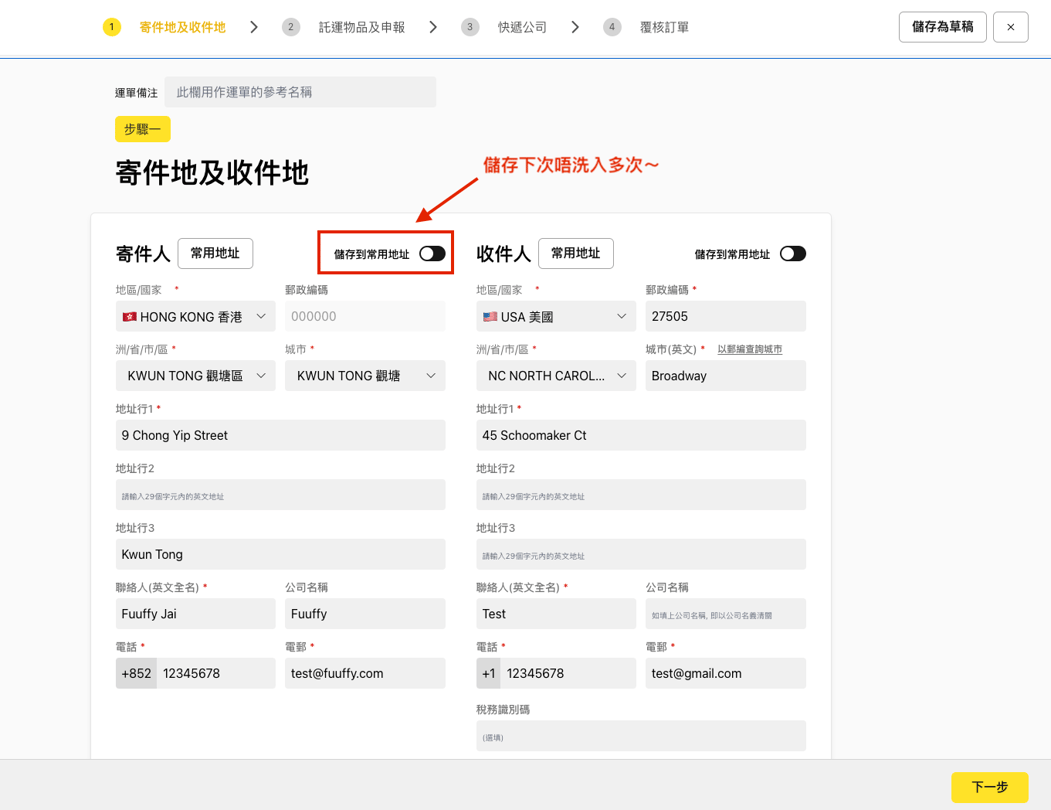Viewport: 1051px width, 810px height.
Task: Click 儲存為草稿 button
Action: (x=942, y=27)
